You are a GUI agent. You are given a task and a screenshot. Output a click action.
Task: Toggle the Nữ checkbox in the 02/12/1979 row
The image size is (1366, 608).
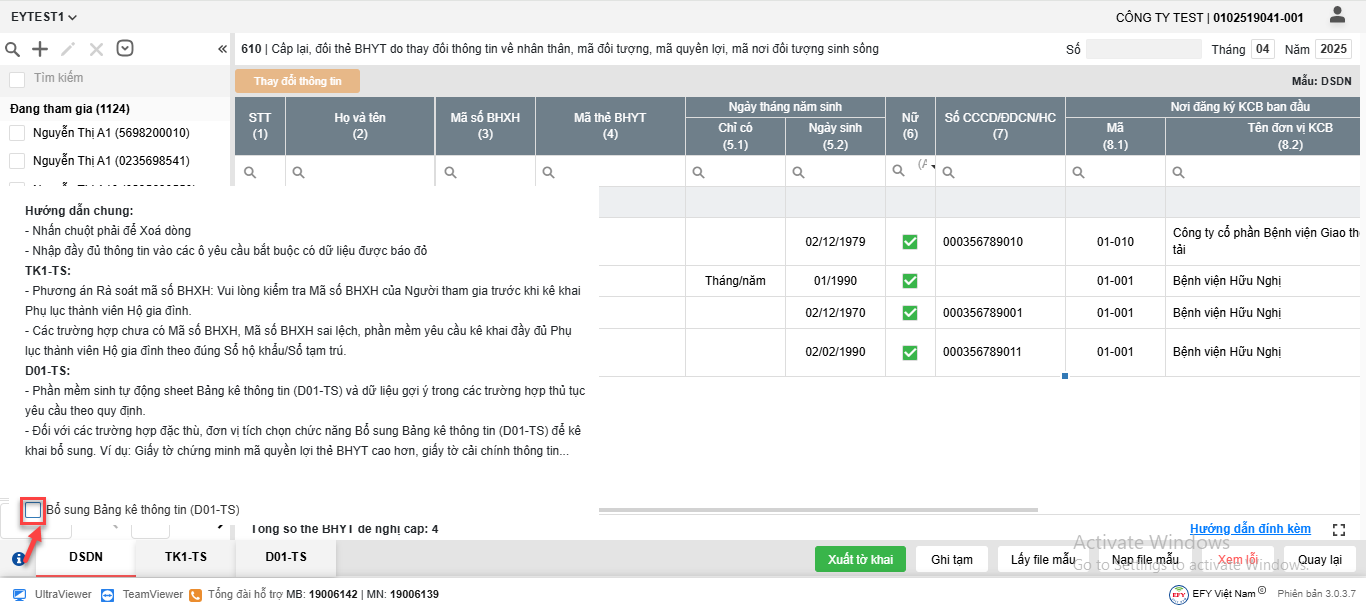point(910,242)
